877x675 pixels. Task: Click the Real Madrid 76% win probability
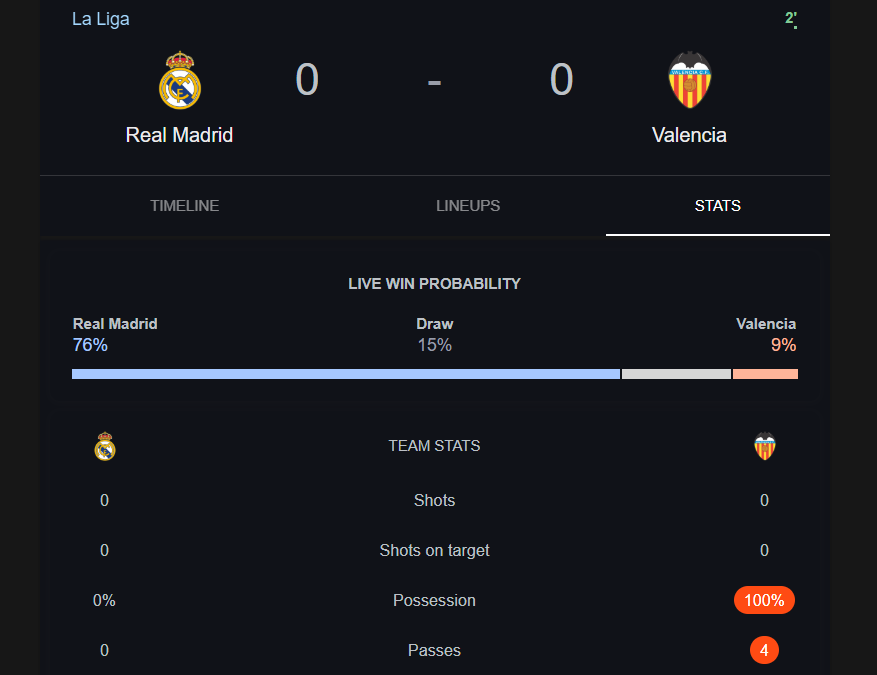pos(90,345)
